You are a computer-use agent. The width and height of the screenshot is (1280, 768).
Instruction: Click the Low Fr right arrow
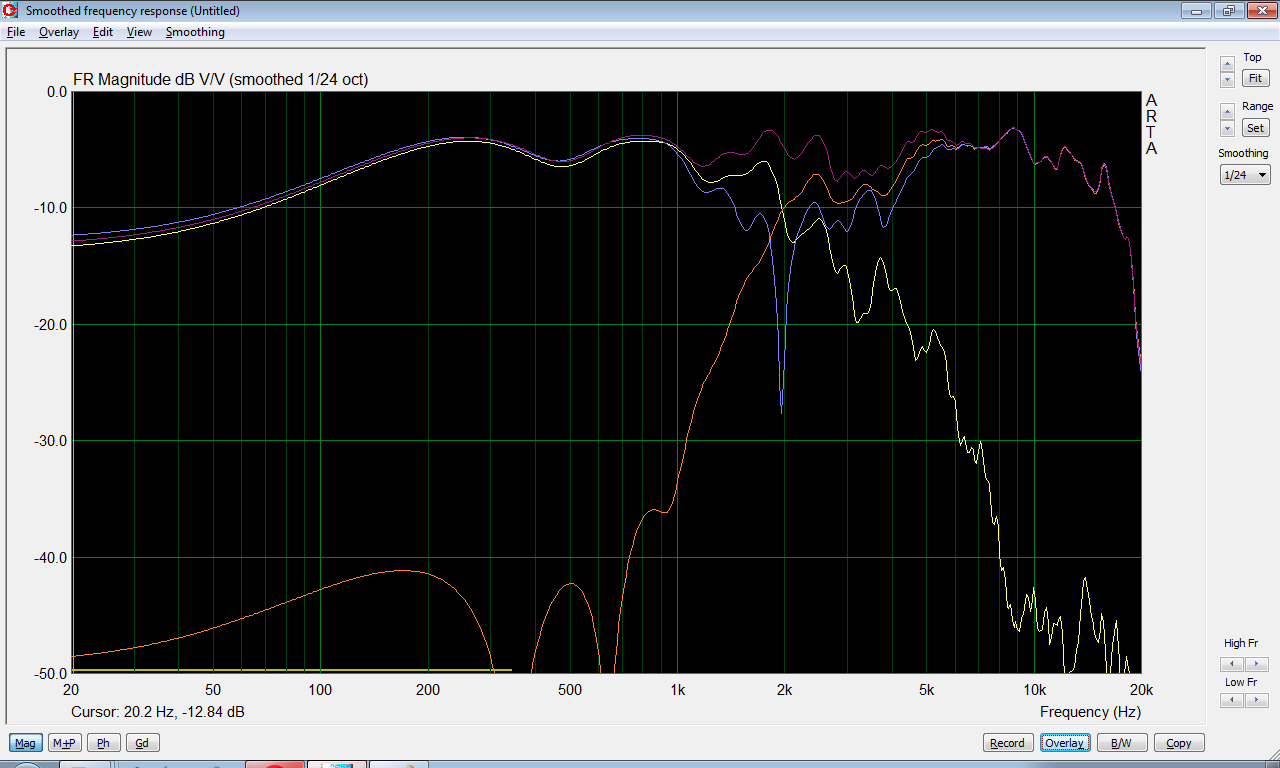[1257, 701]
